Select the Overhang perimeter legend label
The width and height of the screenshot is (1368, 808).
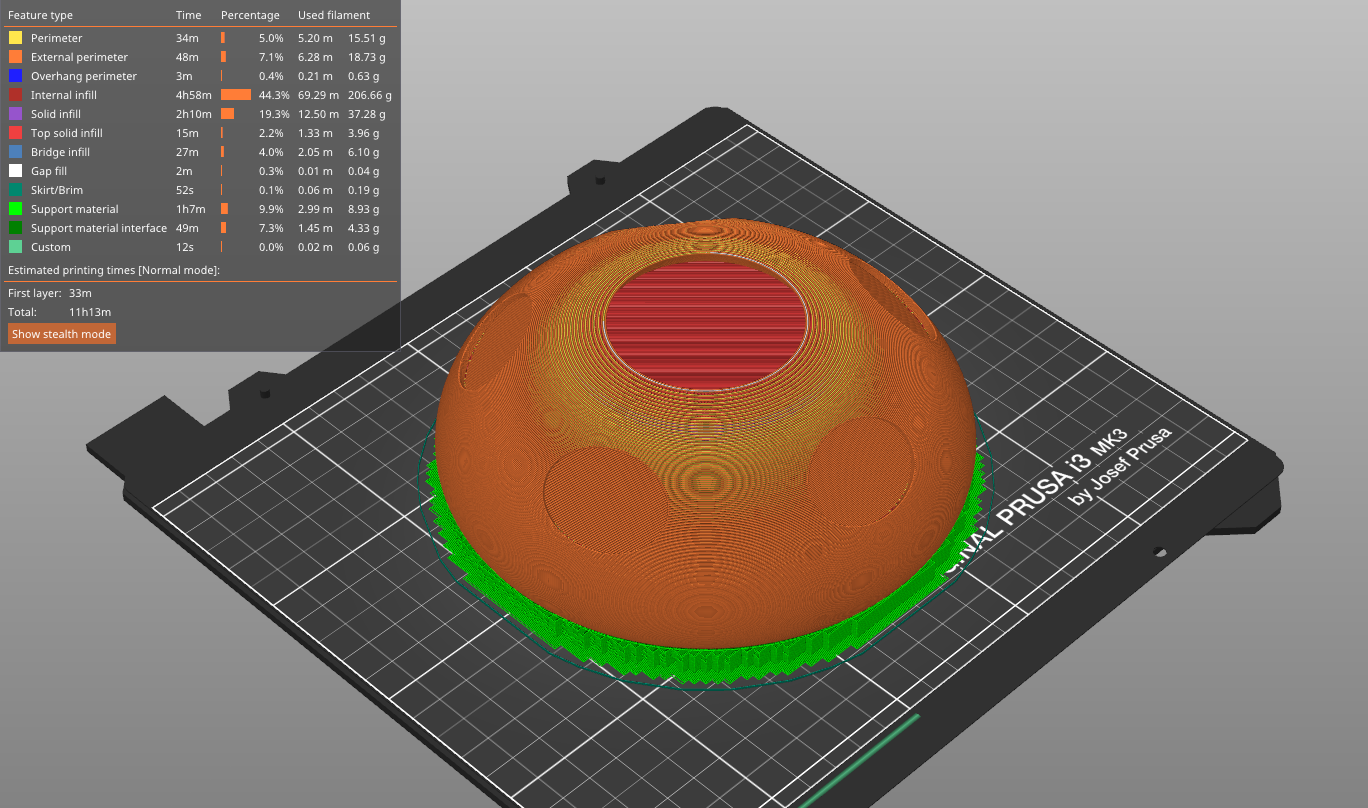(x=84, y=76)
